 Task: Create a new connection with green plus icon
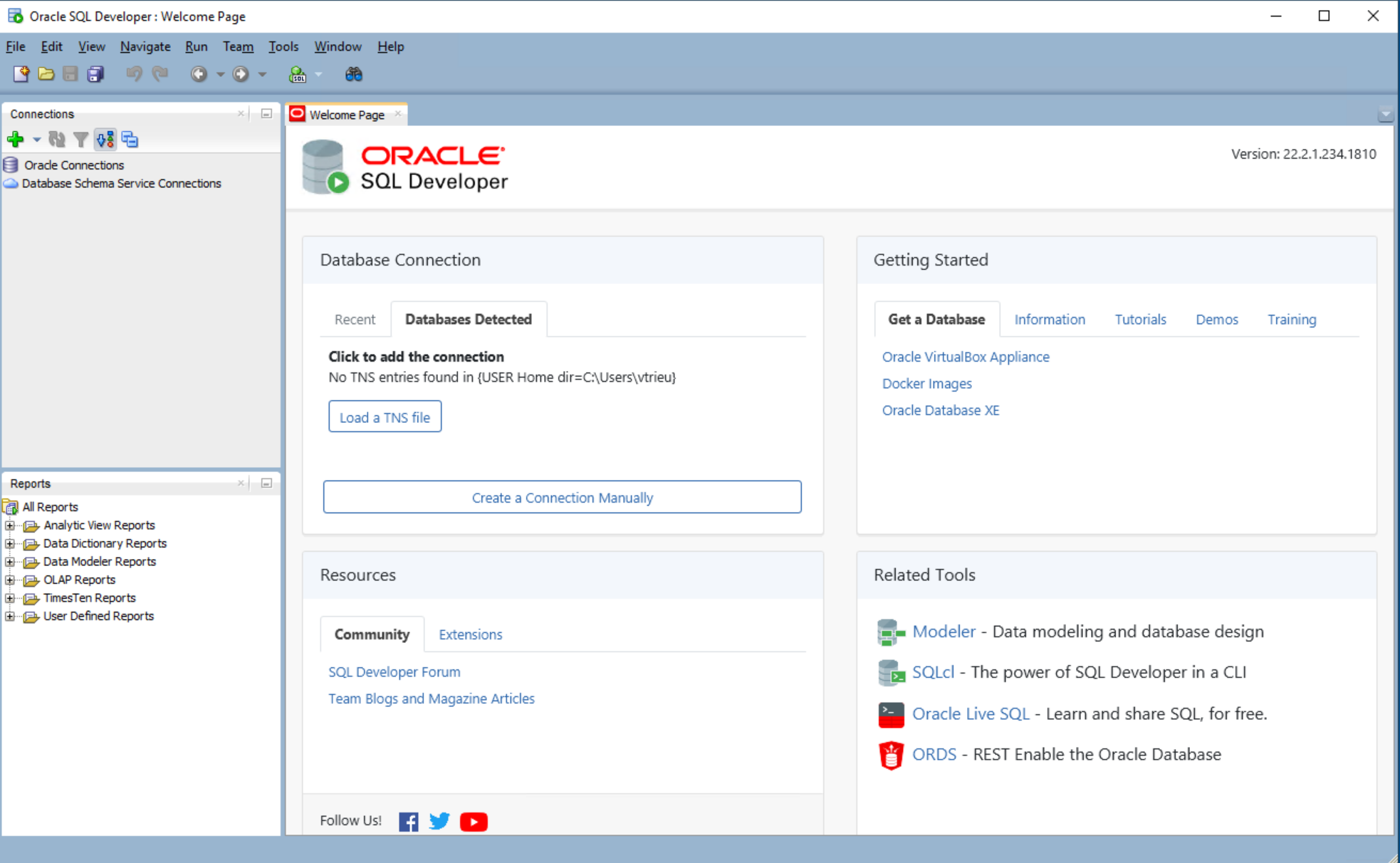16,140
